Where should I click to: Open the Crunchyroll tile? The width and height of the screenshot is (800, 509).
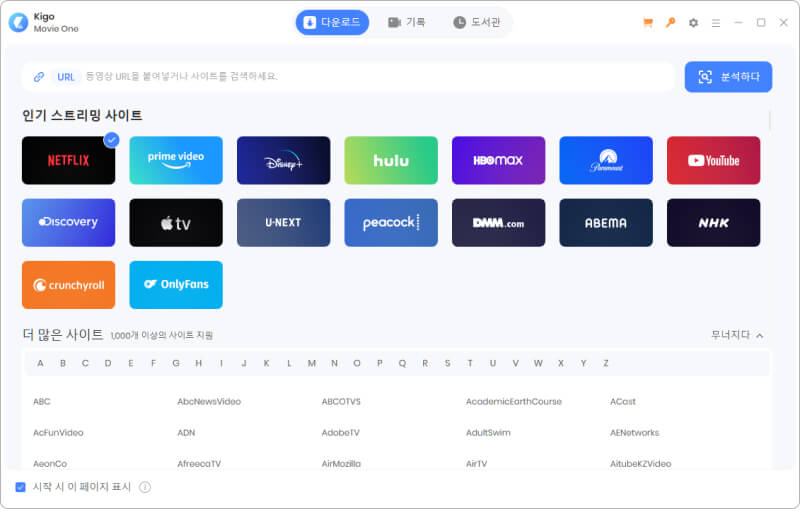(68, 285)
